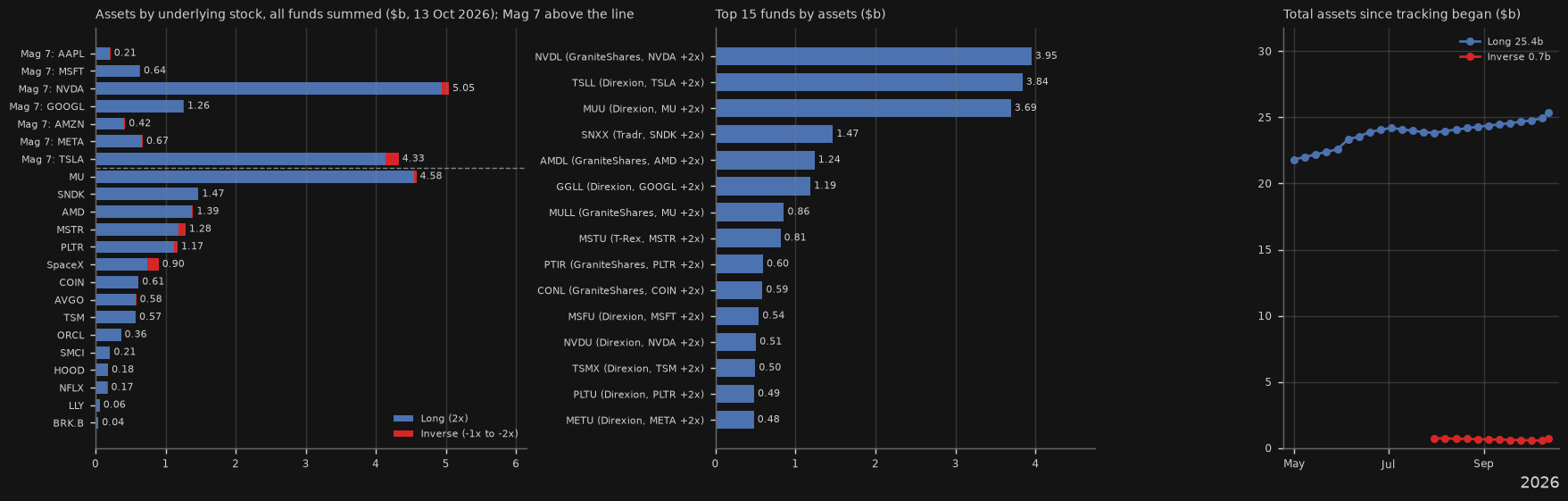Select 'MSTU (T-Rex, MSTR +2x)' fund label
1568x501 pixels.
point(642,238)
